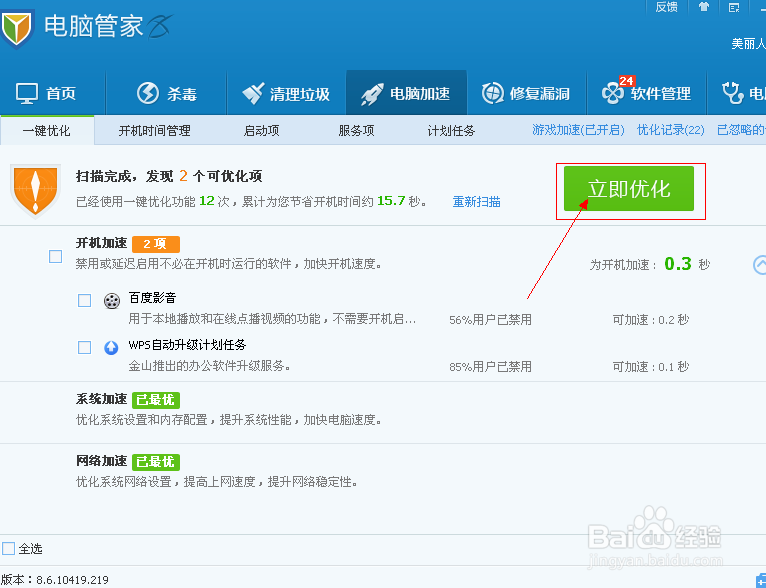Tick the 开机加速 group checkbox
Viewport: 766px width, 588px height.
pos(55,256)
